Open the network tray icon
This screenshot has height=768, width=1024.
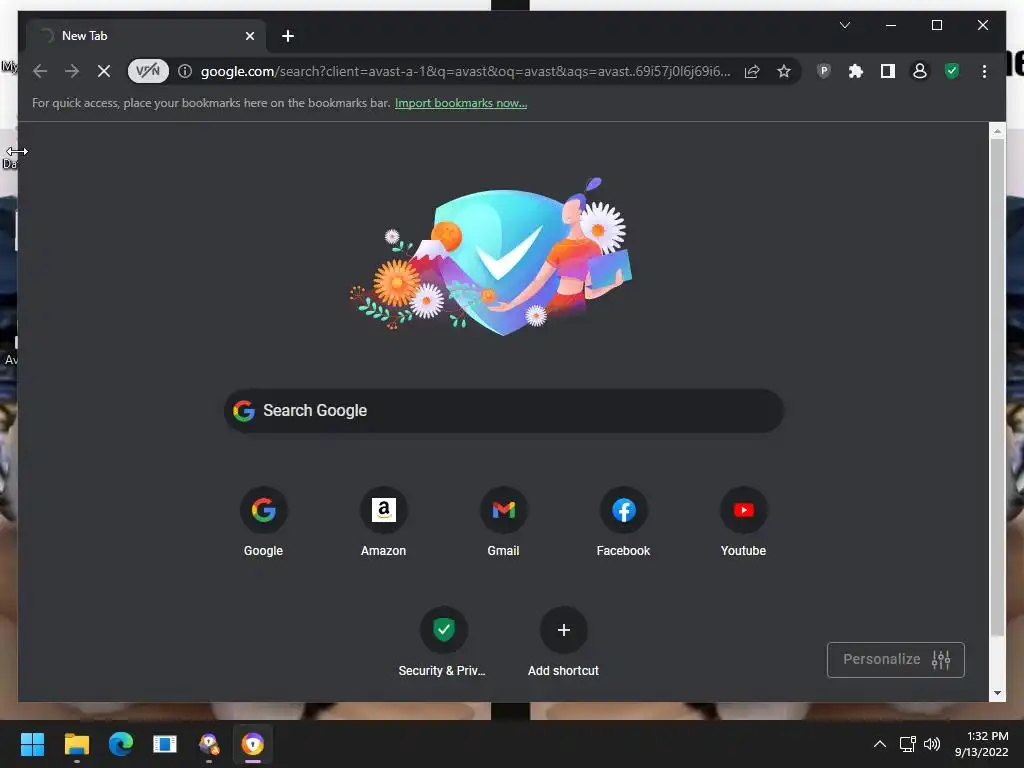(x=908, y=744)
